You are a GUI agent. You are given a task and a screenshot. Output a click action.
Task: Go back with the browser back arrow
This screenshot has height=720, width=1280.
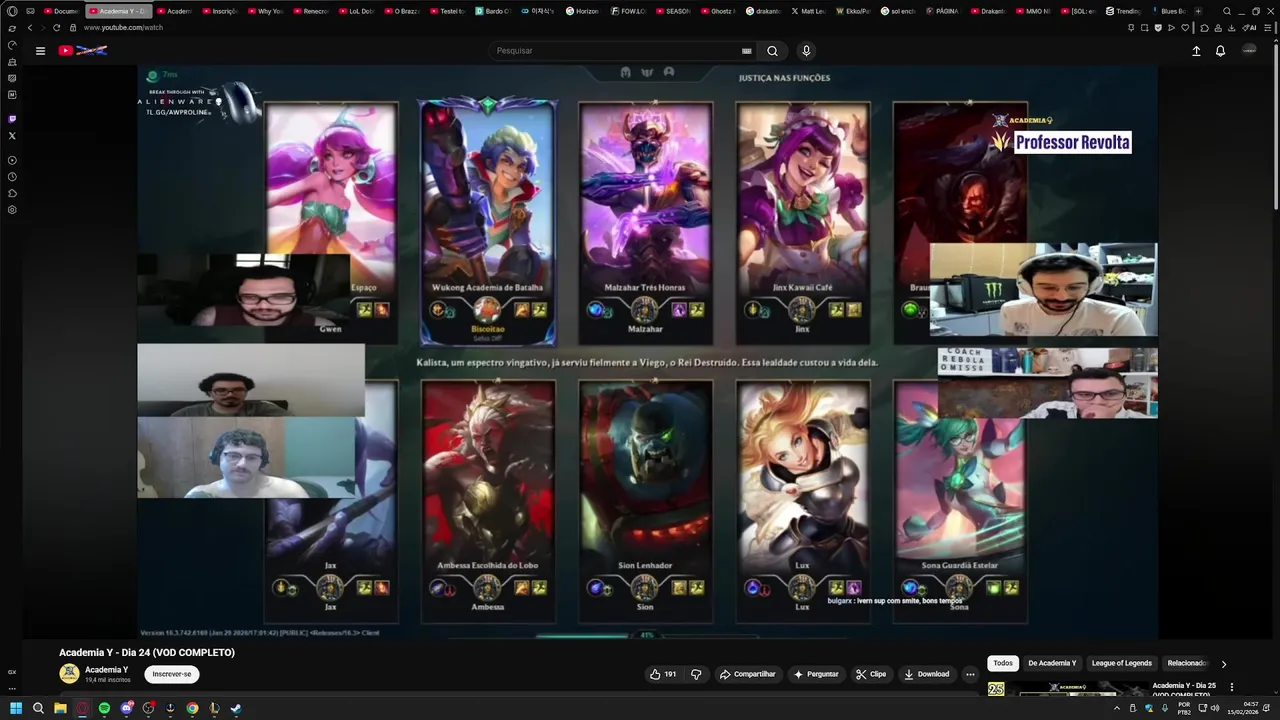[29, 28]
